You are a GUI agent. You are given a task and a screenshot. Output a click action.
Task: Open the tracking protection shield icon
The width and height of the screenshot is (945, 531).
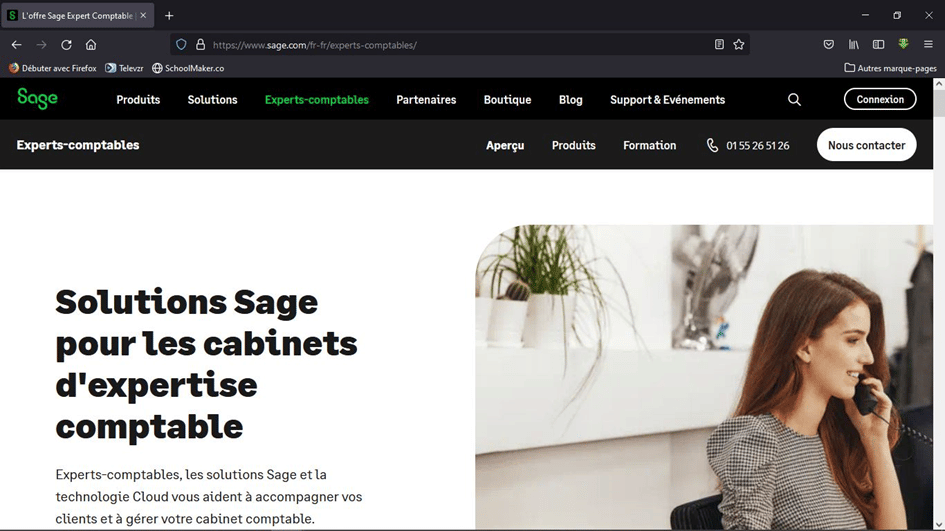coord(181,45)
